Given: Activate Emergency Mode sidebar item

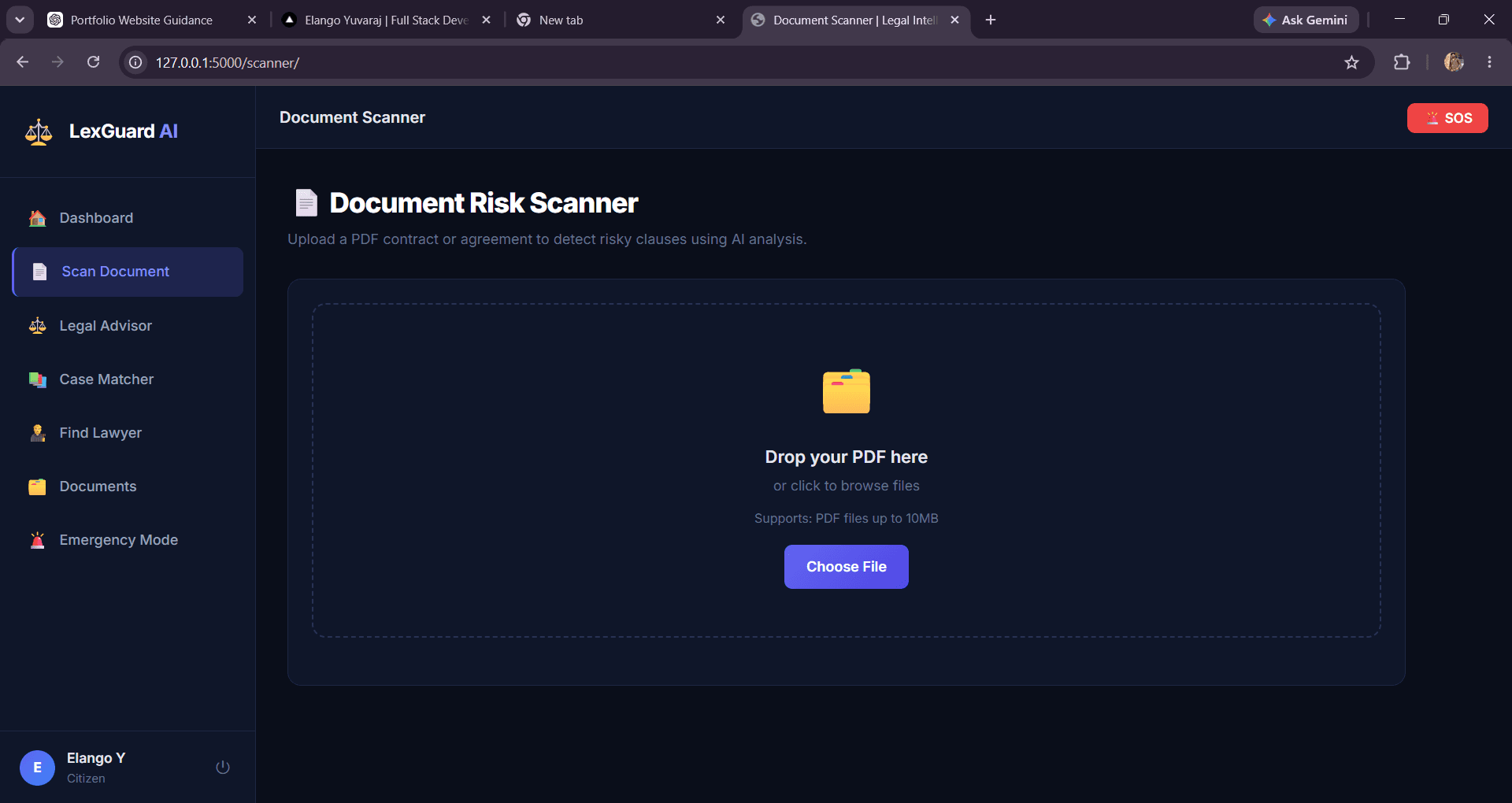Looking at the screenshot, I should [128, 540].
